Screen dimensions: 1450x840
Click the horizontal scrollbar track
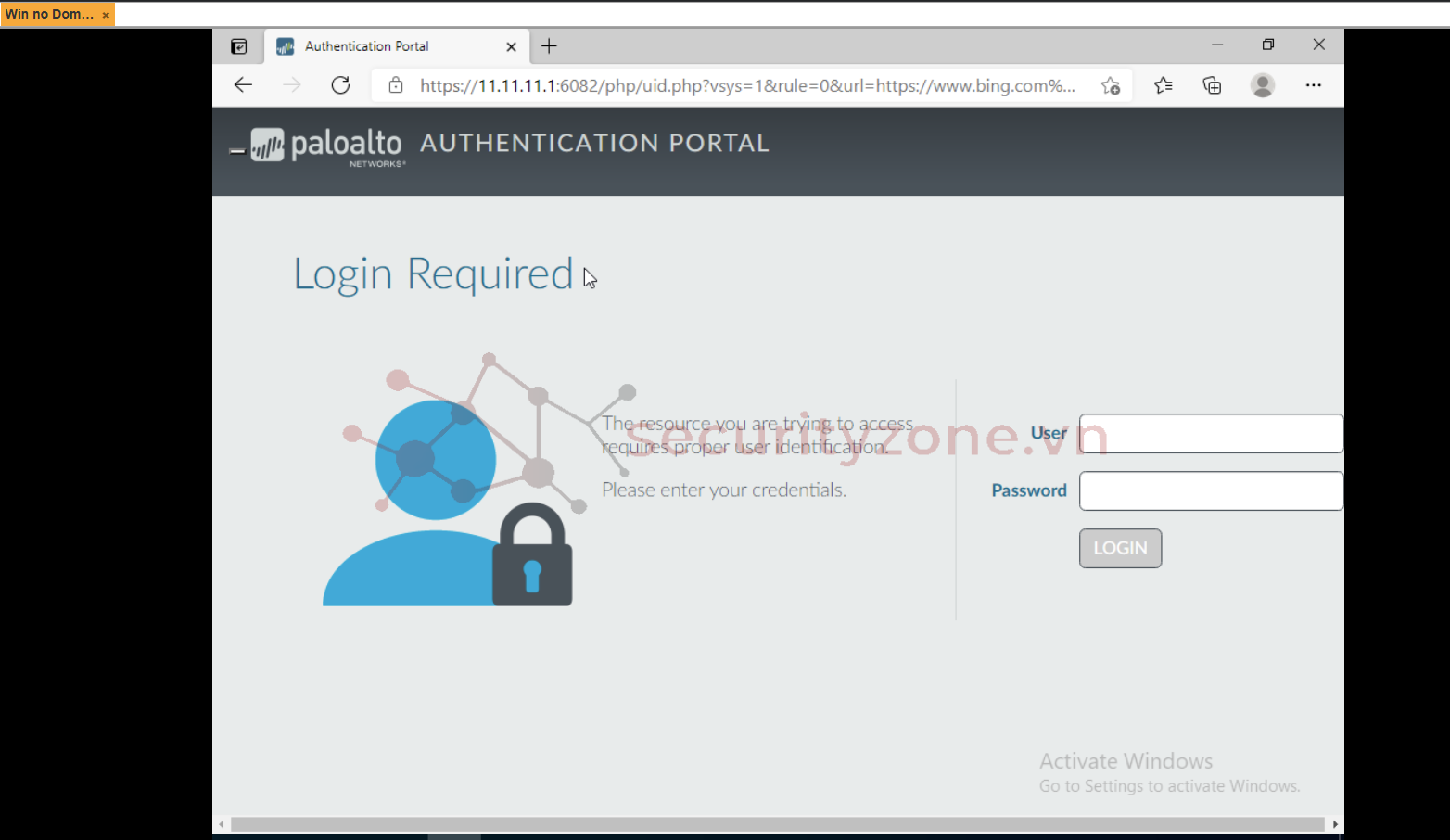coord(777,824)
